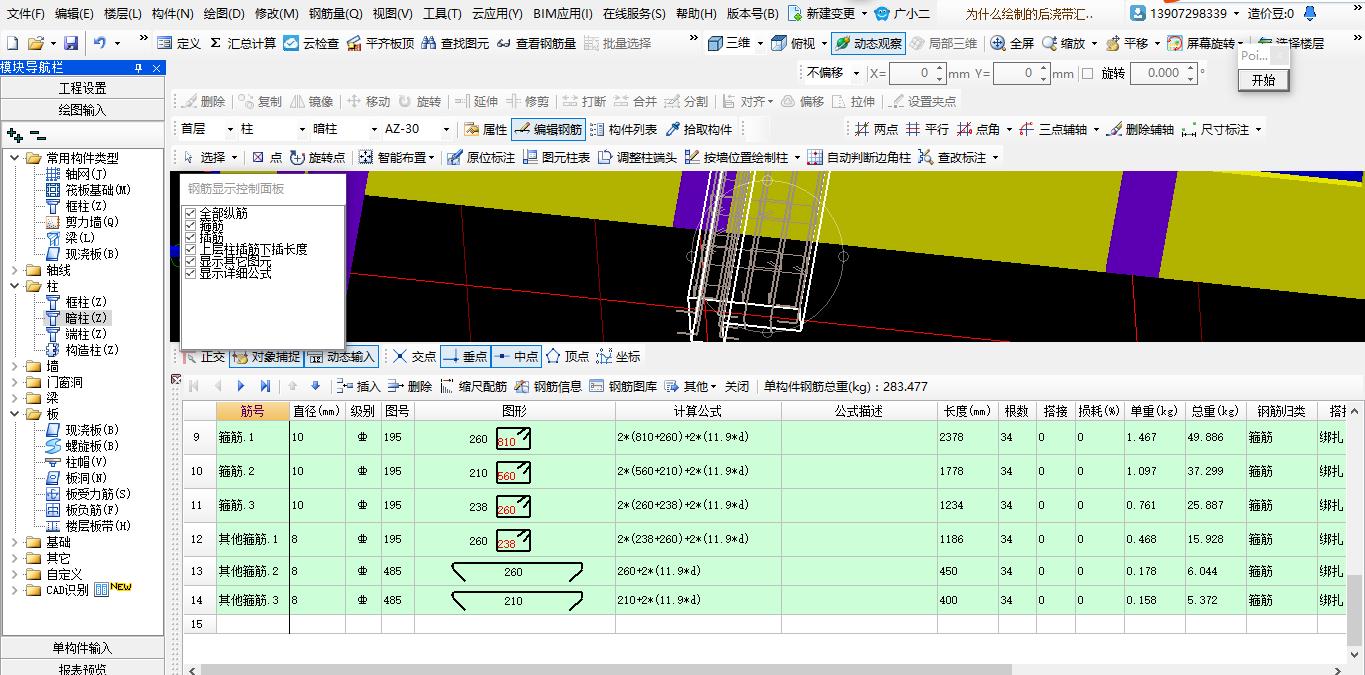Select the 镜像 mirror tool
The height and width of the screenshot is (675, 1365).
click(311, 102)
